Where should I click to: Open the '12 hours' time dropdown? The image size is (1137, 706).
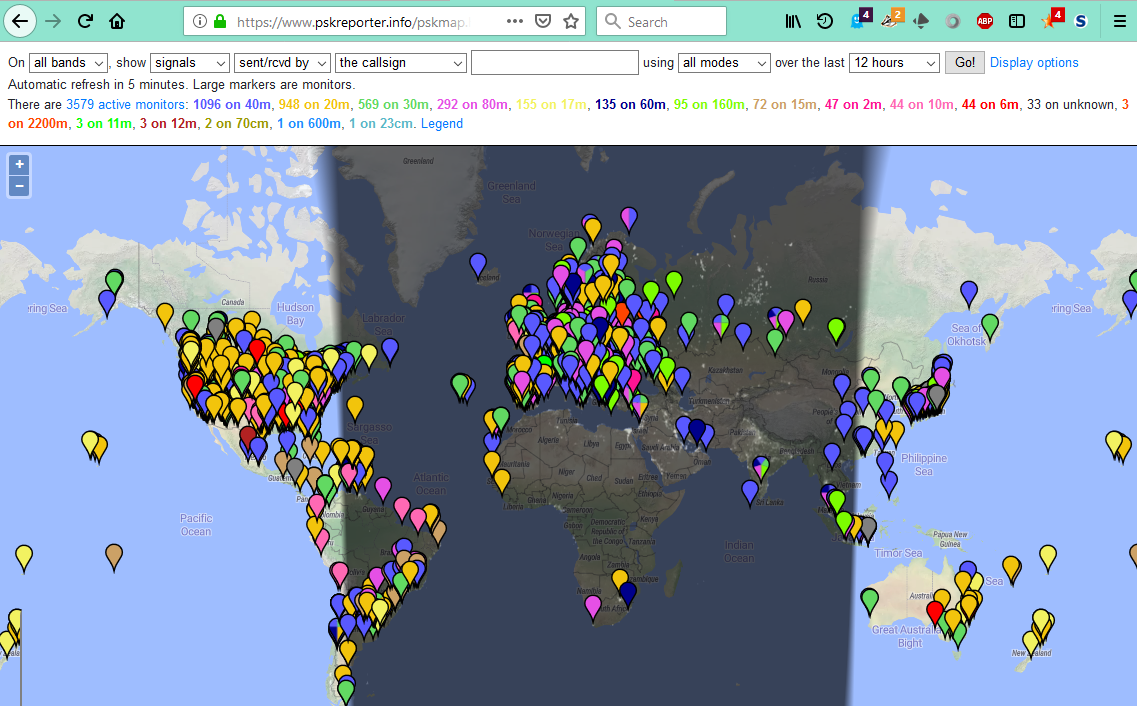point(894,63)
